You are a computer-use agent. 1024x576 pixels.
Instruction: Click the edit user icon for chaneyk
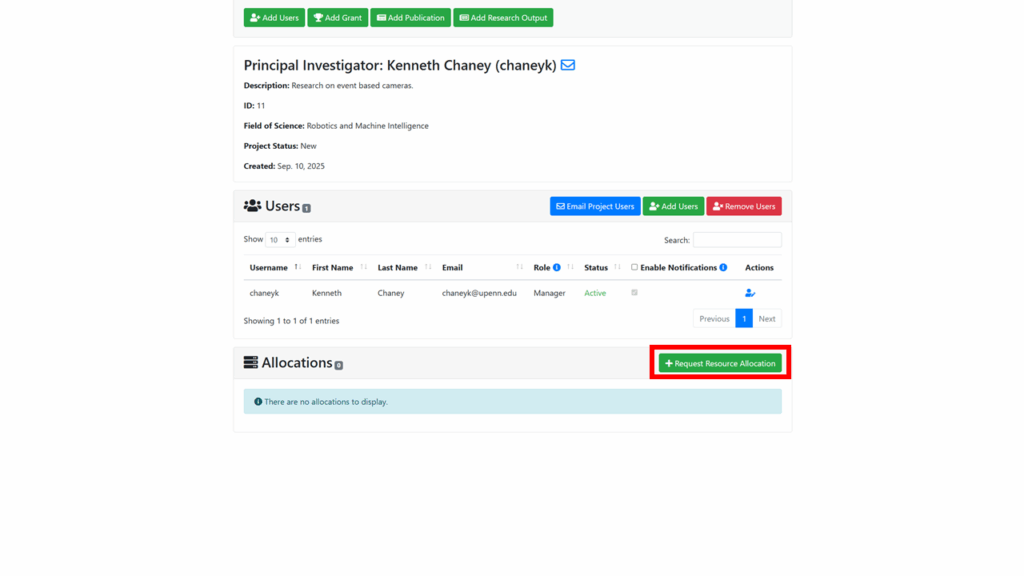click(x=750, y=293)
